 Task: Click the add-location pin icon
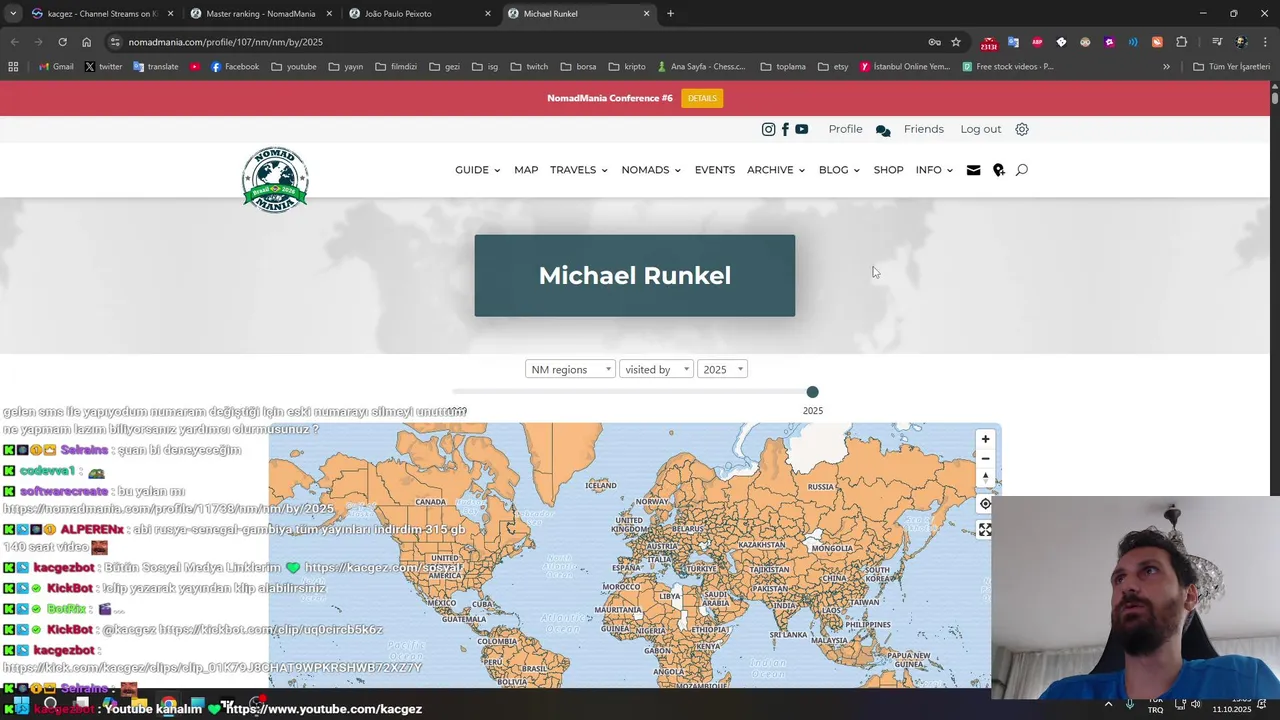(998, 170)
